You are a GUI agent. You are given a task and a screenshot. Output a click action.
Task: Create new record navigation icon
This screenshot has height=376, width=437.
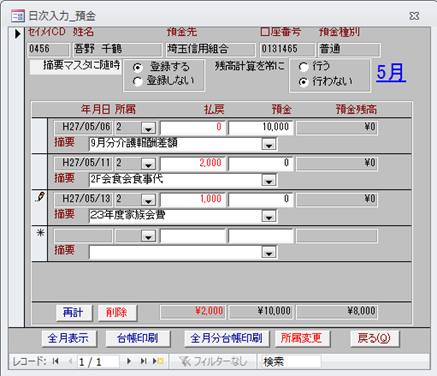pyautogui.click(x=158, y=361)
